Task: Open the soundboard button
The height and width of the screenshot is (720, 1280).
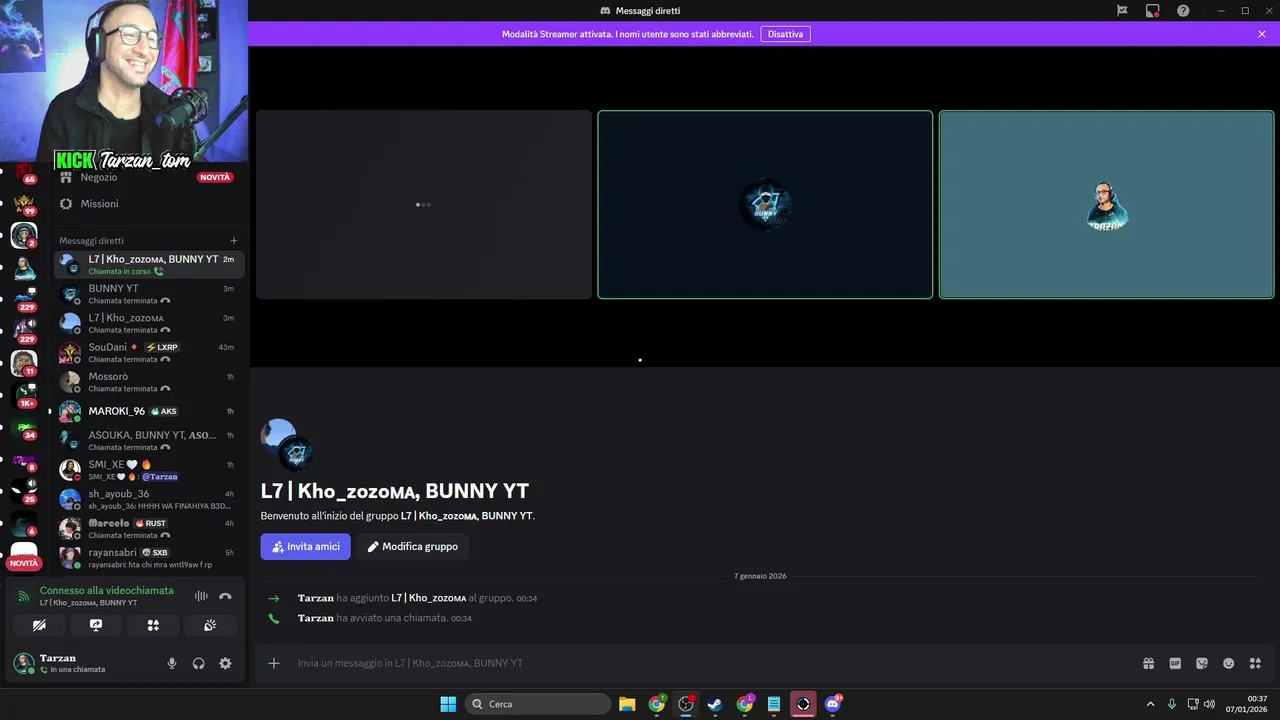Action: coord(210,625)
